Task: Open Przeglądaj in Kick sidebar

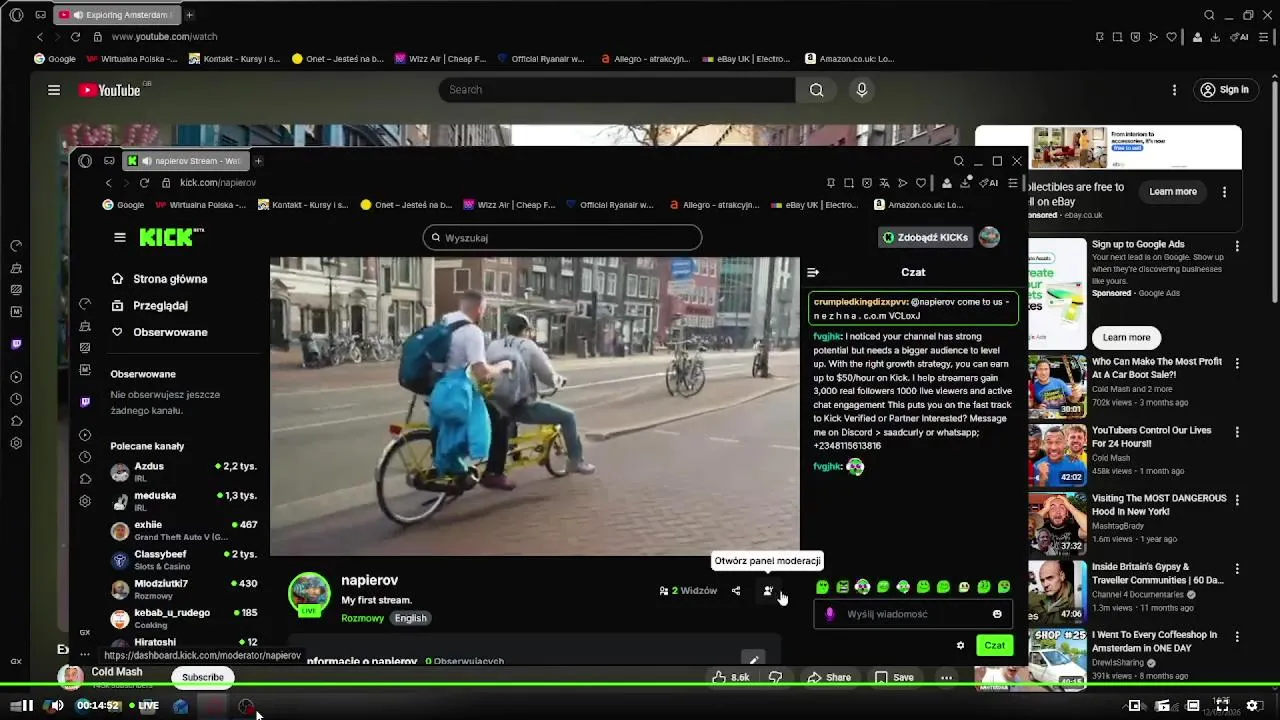Action: (x=149, y=305)
